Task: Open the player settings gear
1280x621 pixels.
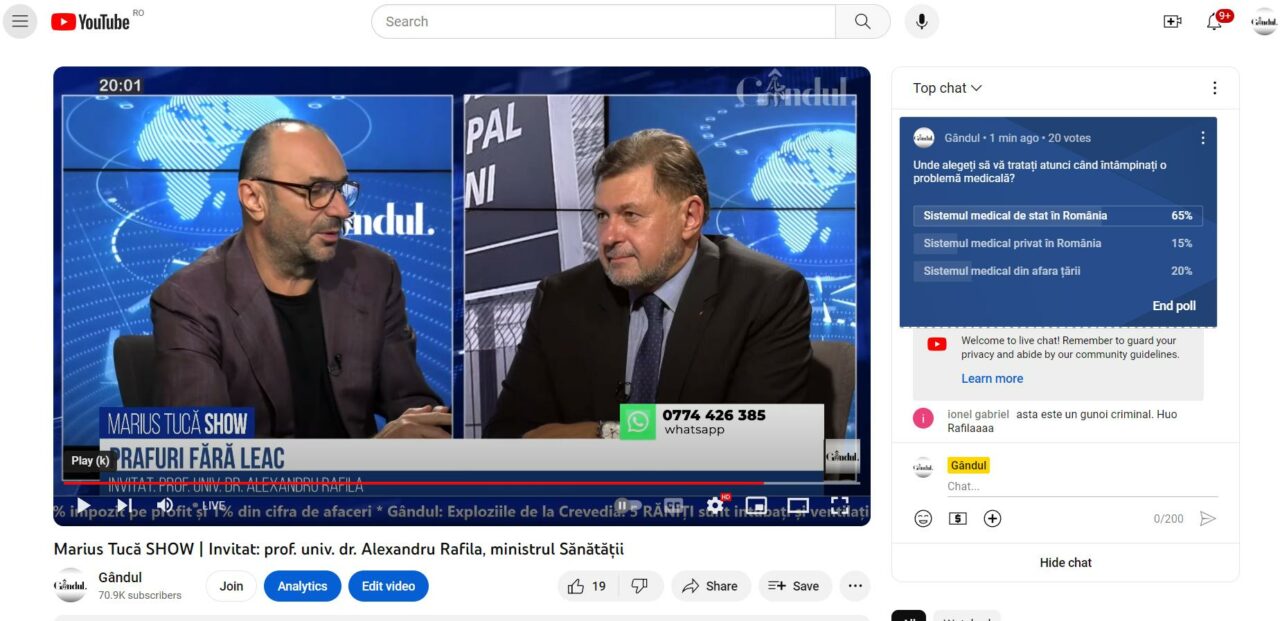Action: pyautogui.click(x=715, y=505)
